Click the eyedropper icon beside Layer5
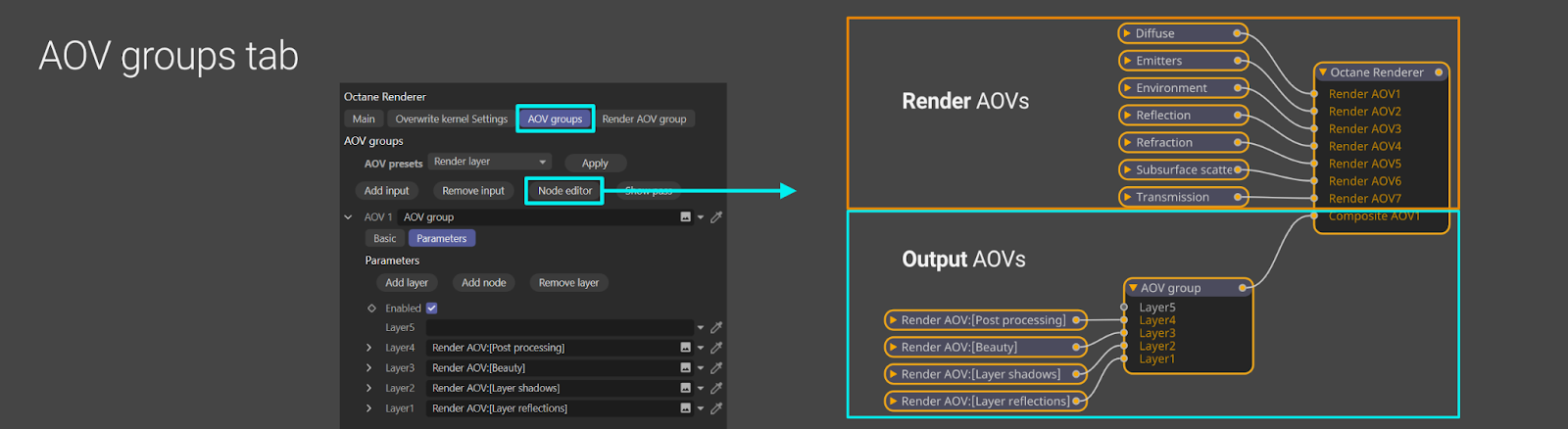The image size is (1568, 429). tap(716, 328)
